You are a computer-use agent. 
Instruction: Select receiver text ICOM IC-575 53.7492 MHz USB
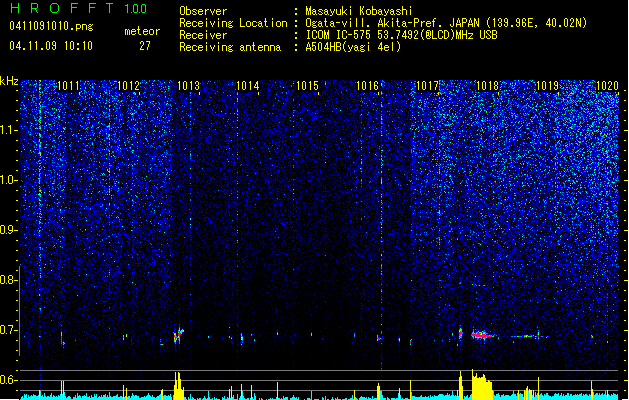[401, 35]
